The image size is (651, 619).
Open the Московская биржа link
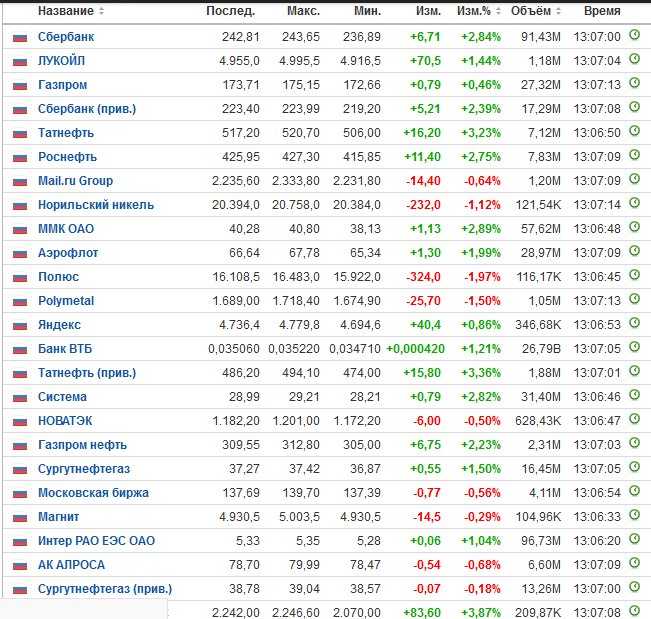click(x=93, y=493)
